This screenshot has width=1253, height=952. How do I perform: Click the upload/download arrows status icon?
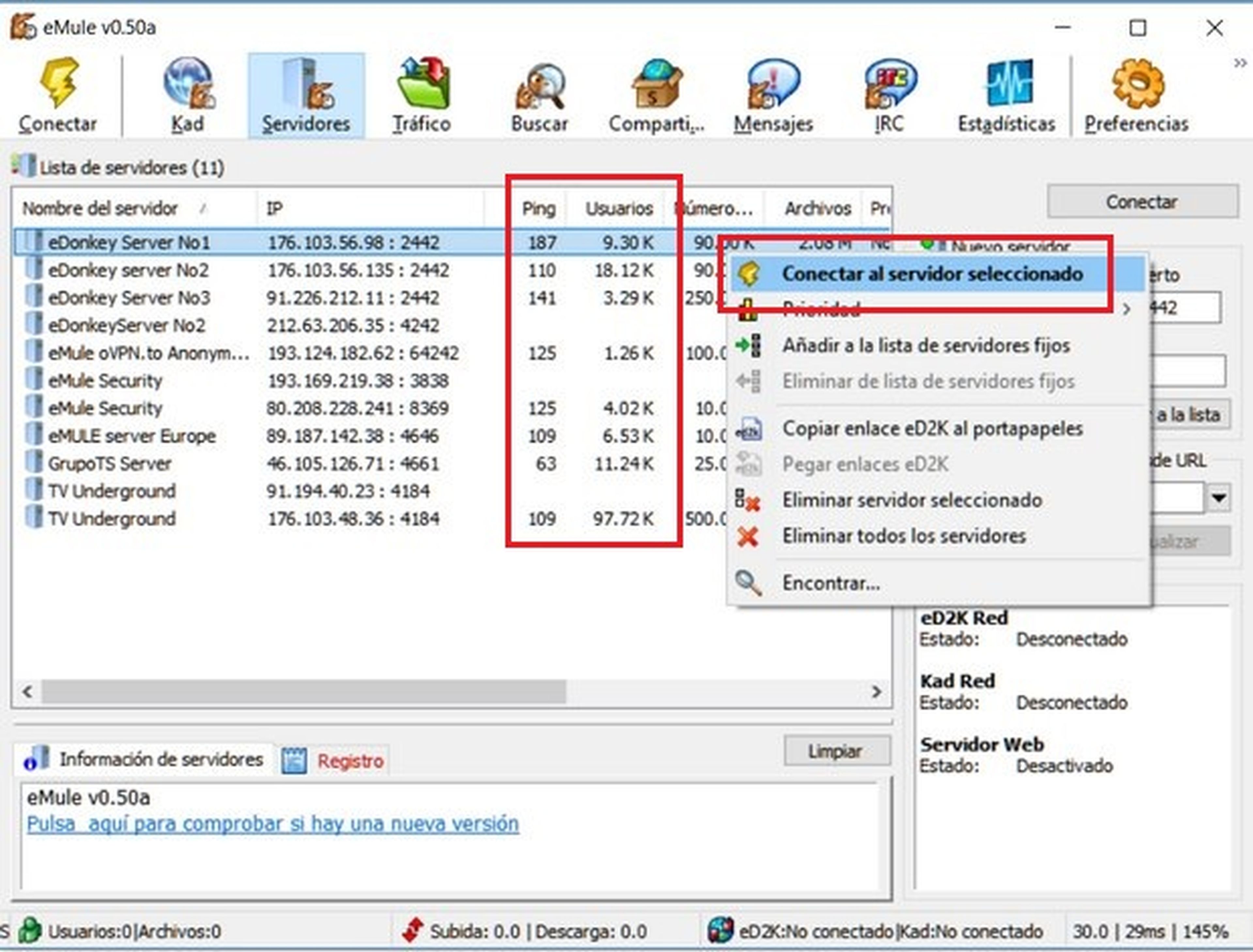pos(412,930)
